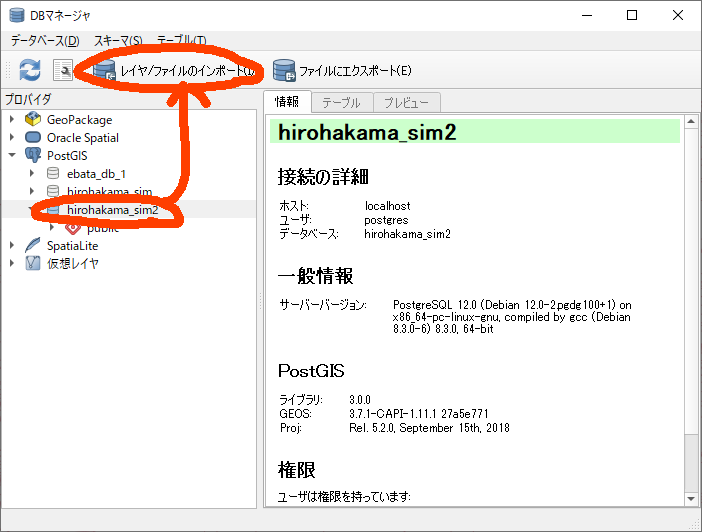This screenshot has width=702, height=532.
Task: Click the Oracle Spatial provider icon
Action: click(32, 138)
